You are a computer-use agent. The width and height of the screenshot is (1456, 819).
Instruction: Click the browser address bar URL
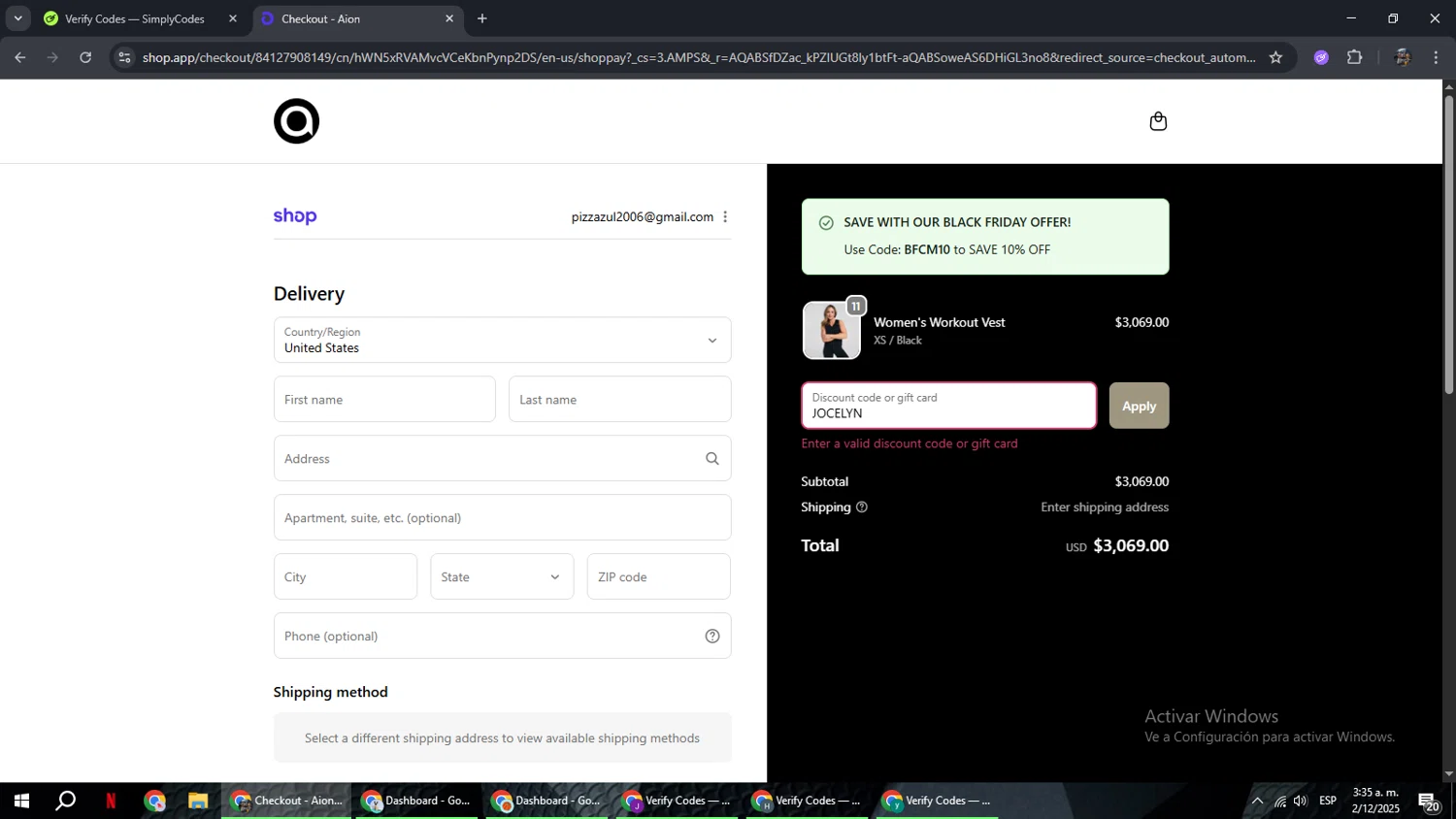[699, 57]
